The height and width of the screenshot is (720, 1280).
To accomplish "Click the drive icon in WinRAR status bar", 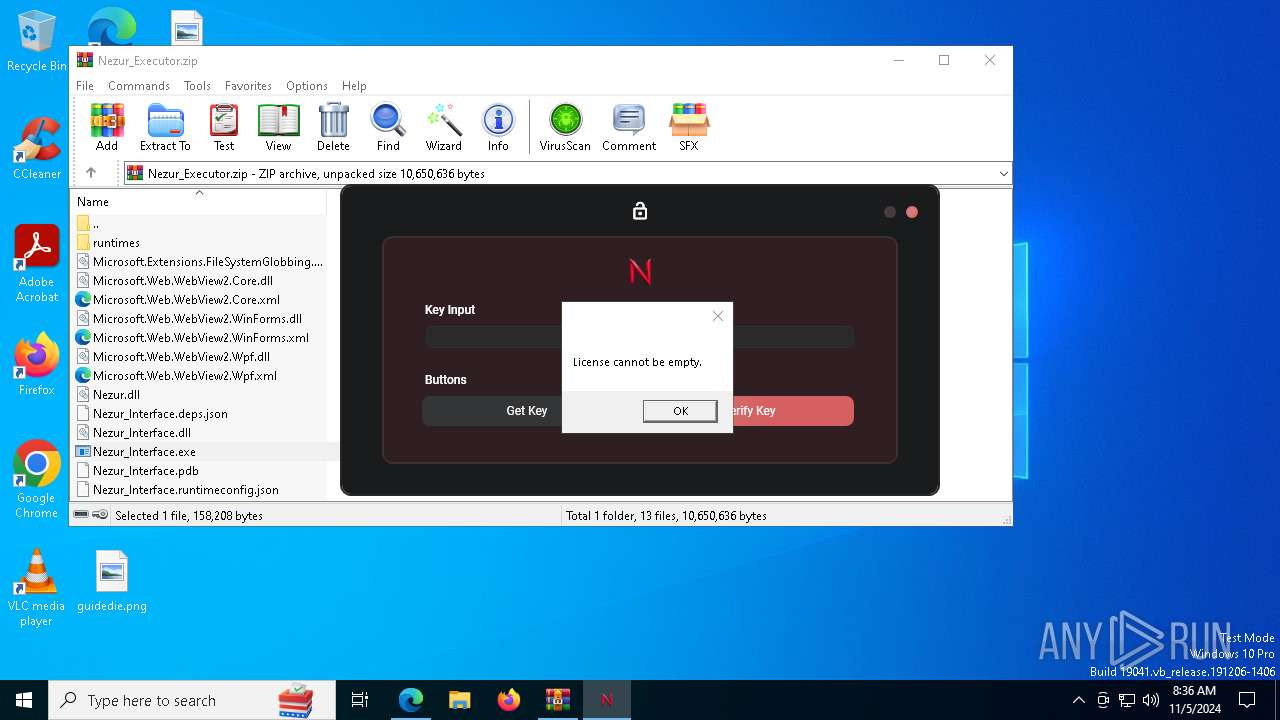I will (82, 515).
